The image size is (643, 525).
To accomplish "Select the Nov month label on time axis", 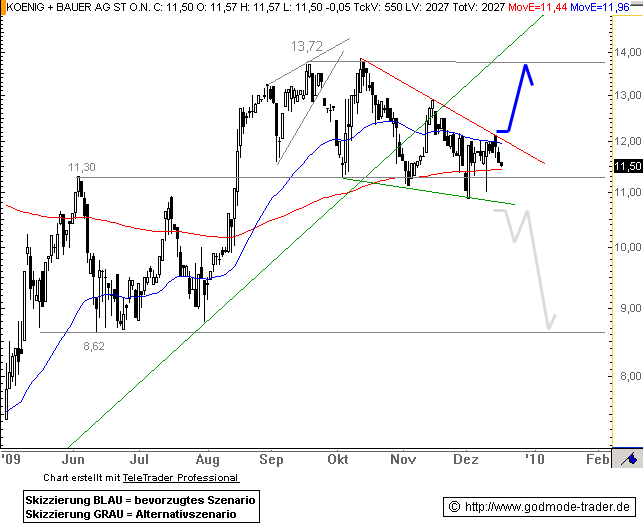I will 403,459.
